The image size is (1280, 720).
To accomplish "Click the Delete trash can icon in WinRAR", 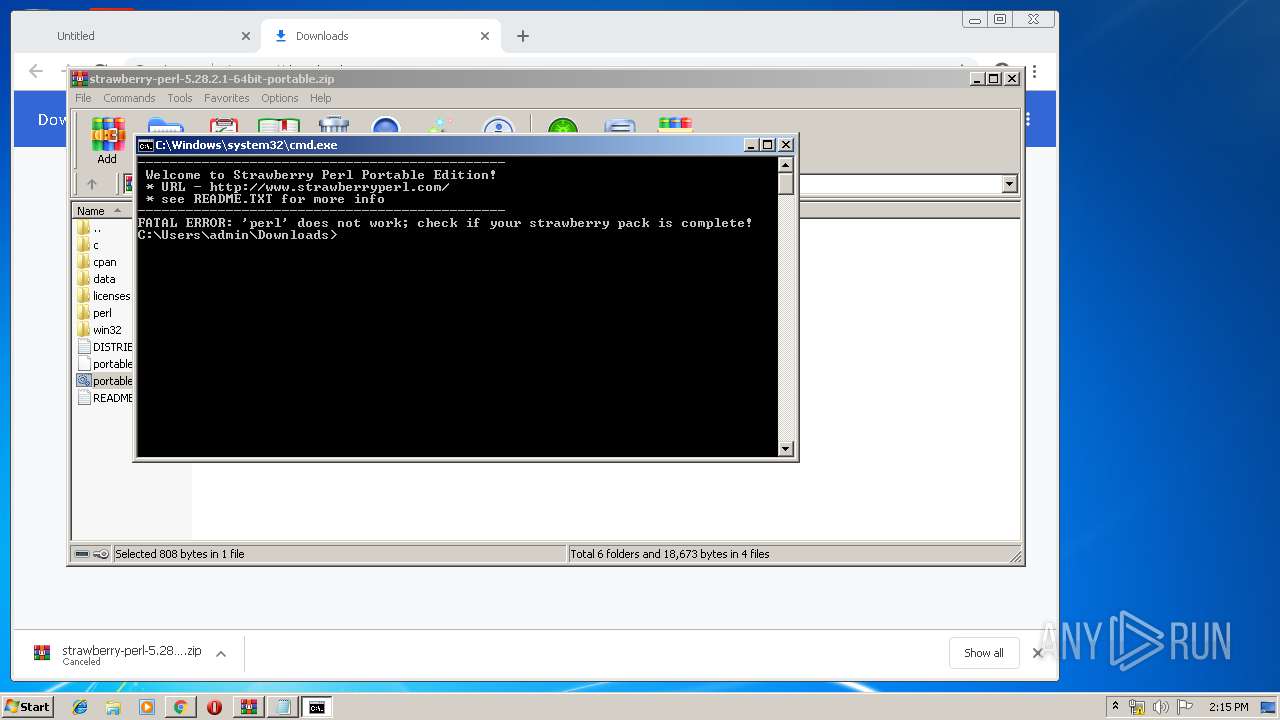I will coord(334,127).
